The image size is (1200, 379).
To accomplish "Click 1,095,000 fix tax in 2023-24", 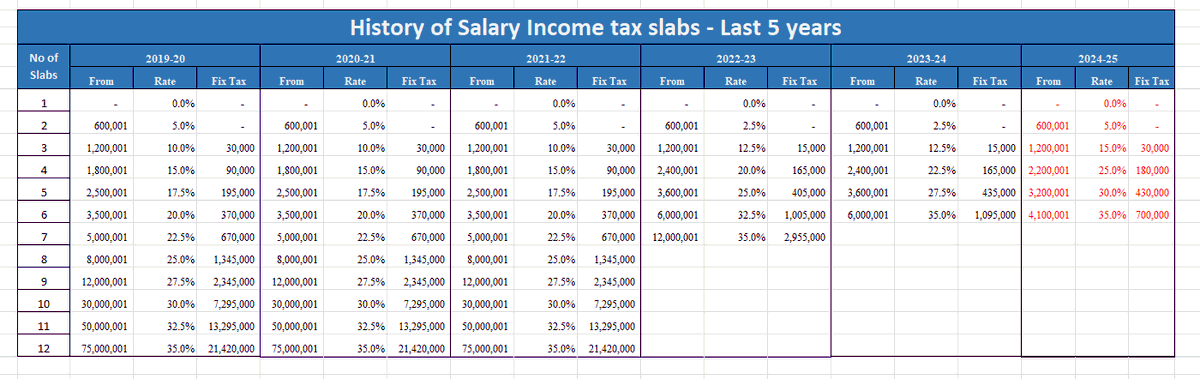I will tap(993, 215).
